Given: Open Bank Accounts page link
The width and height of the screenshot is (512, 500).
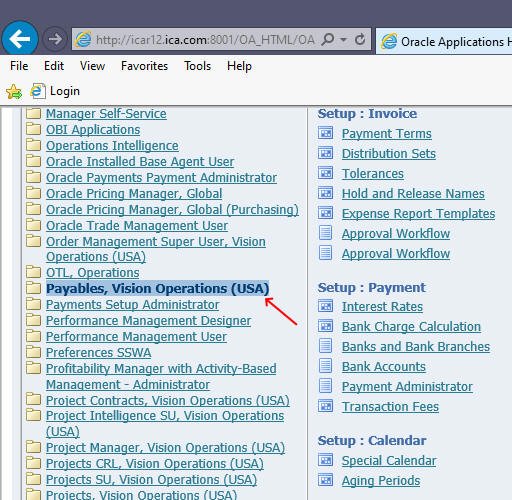Looking at the screenshot, I should click(384, 367).
